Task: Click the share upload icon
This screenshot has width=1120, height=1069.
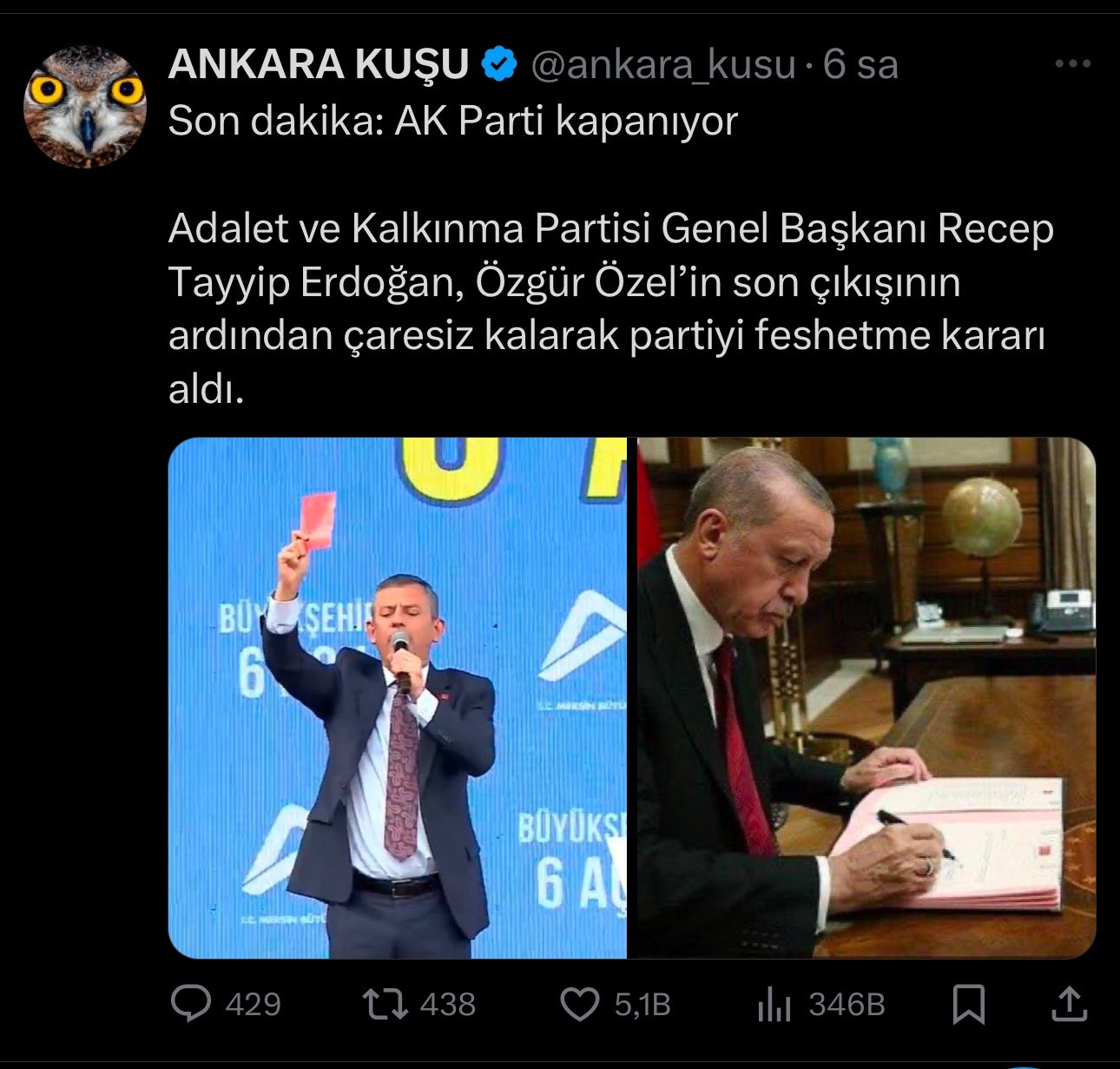Action: pos(1069,1004)
